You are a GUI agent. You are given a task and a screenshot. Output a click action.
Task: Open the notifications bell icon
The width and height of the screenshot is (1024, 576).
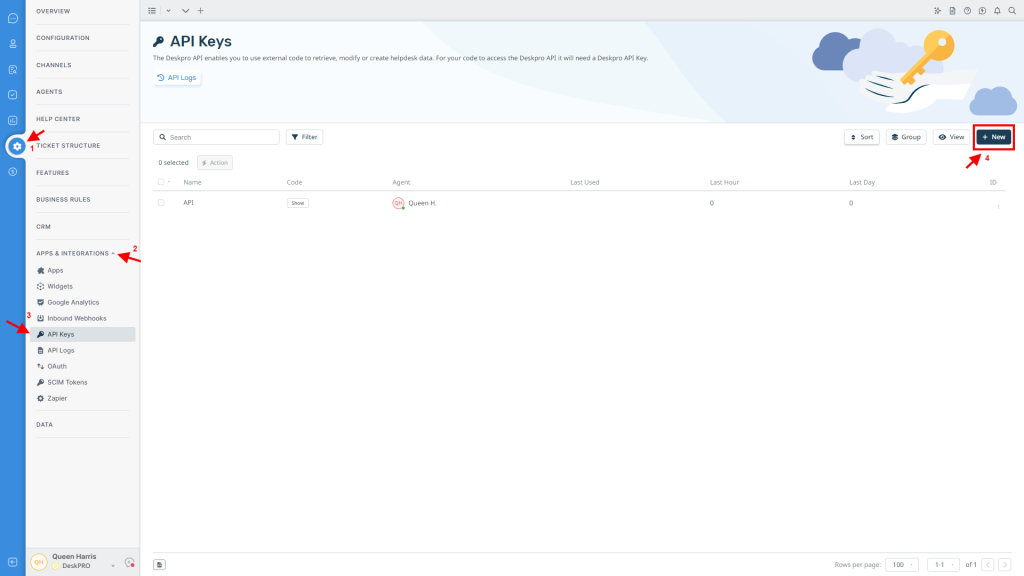tap(997, 11)
